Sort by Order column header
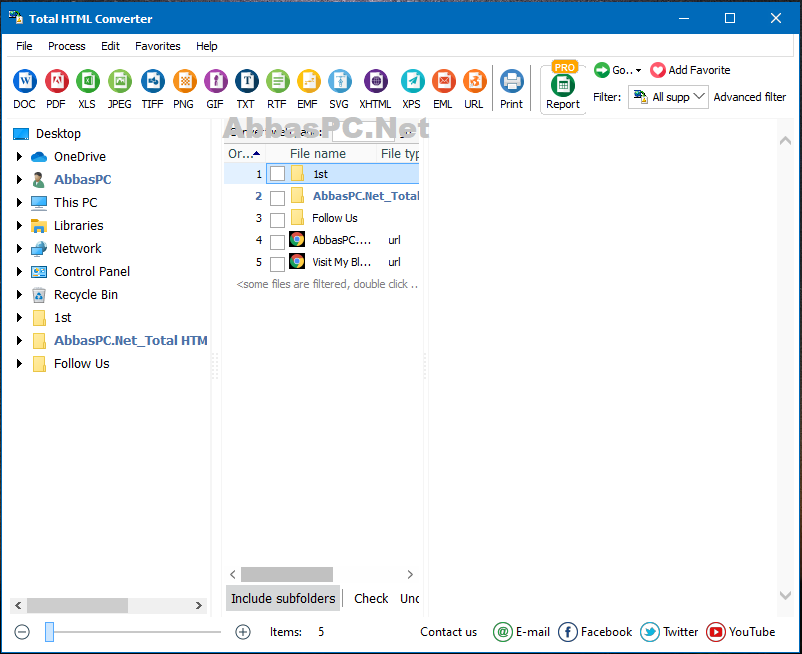The width and height of the screenshot is (802, 654). pyautogui.click(x=244, y=153)
